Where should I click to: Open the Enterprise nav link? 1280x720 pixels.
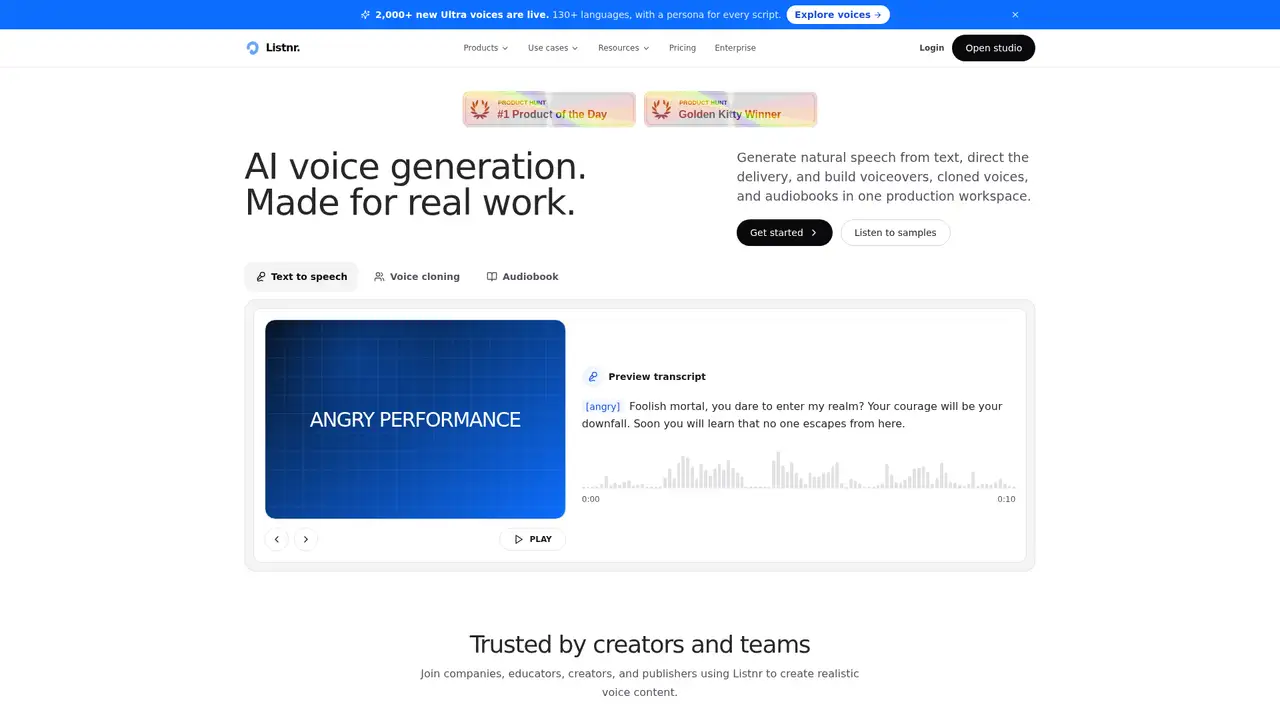pos(735,48)
